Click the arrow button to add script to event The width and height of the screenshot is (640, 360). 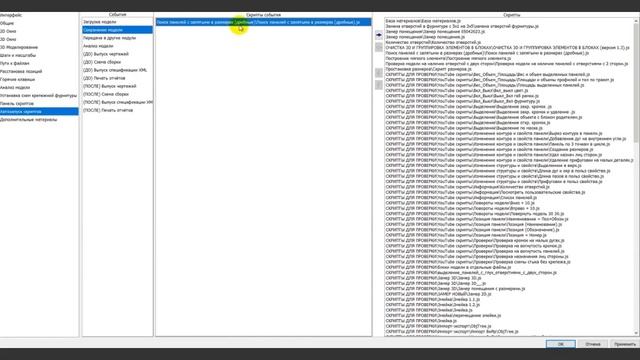[379, 36]
